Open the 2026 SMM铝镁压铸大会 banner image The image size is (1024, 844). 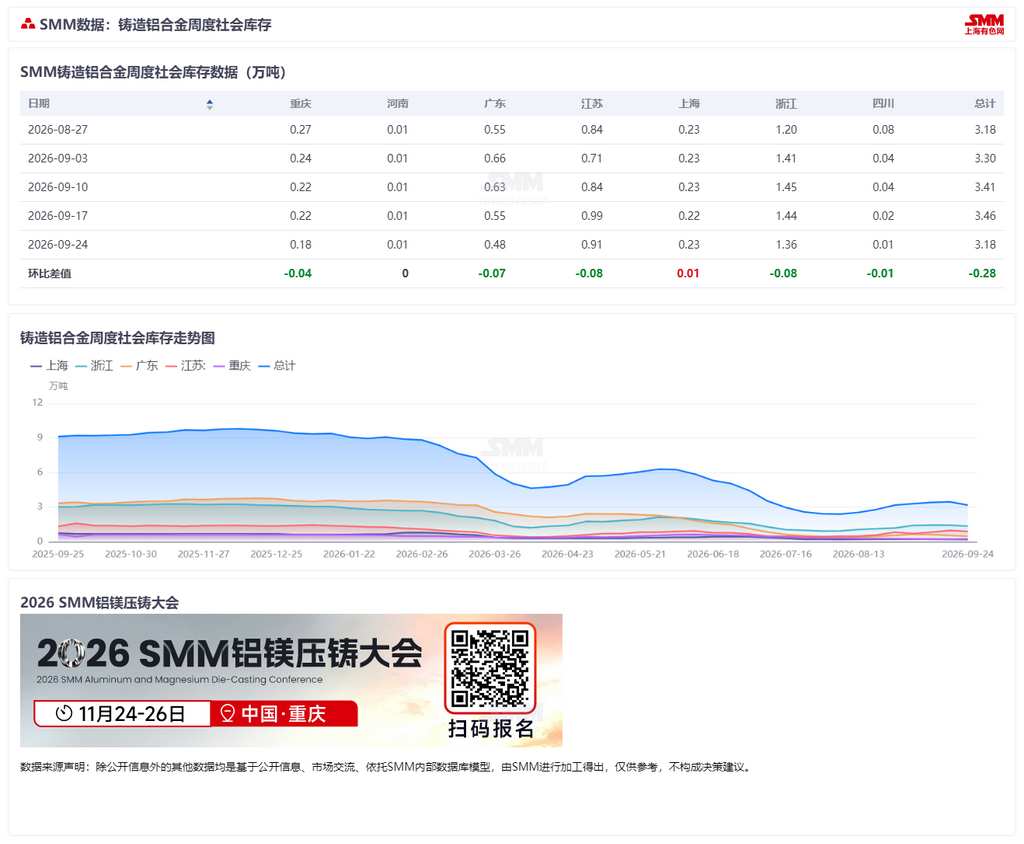(291, 681)
